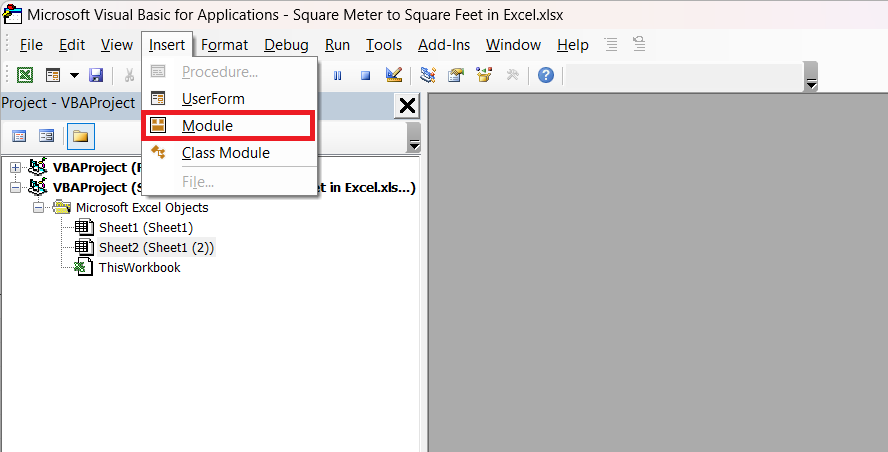888x452 pixels.
Task: Choose Class Module from the Insert menu
Action: tap(229, 153)
